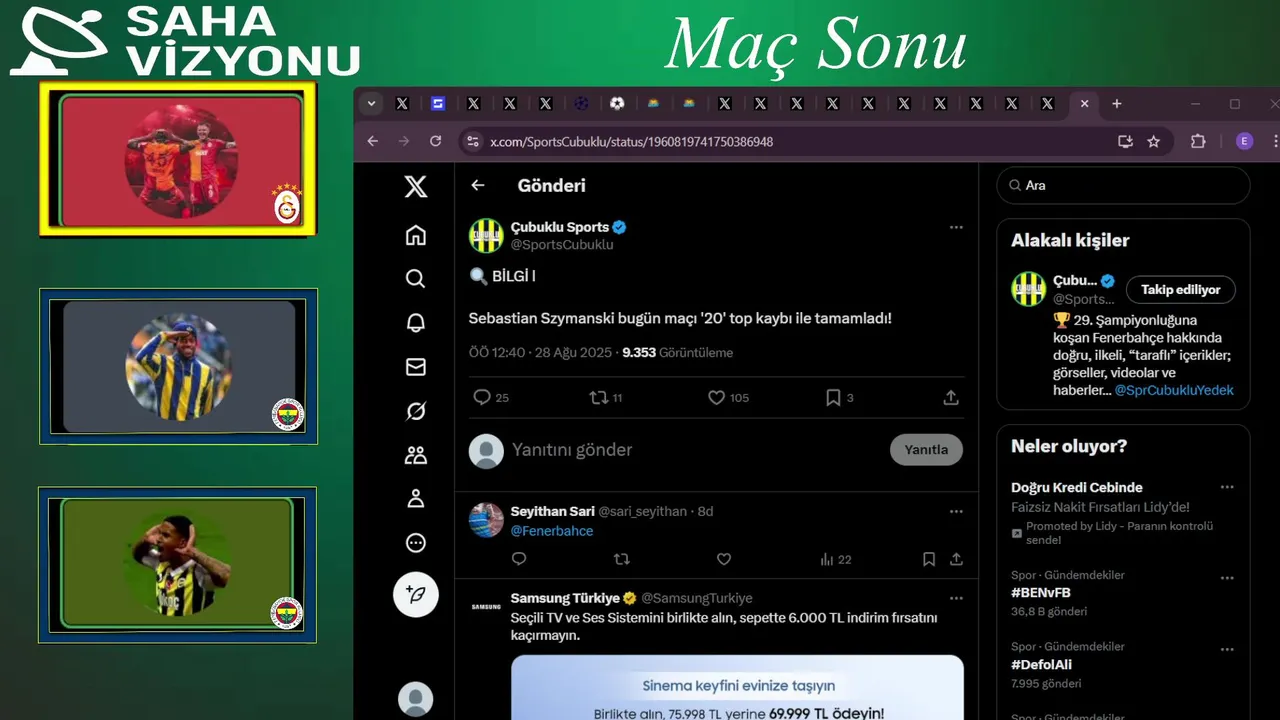The image size is (1280, 720).
Task: Switch to the blue S icon tab
Action: pos(438,104)
